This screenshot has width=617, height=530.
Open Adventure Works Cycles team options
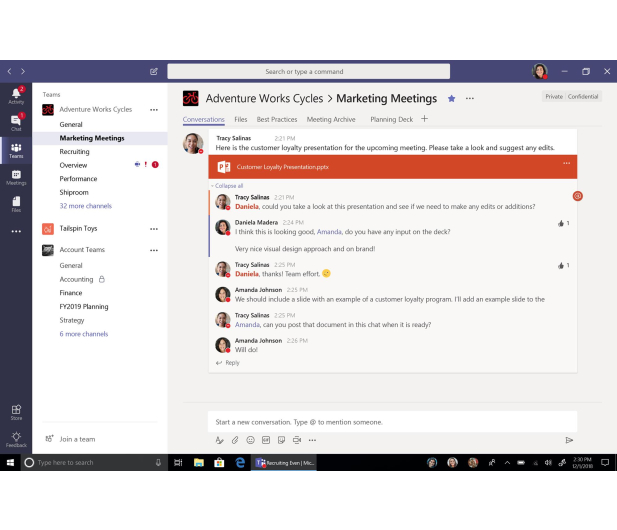[x=154, y=110]
